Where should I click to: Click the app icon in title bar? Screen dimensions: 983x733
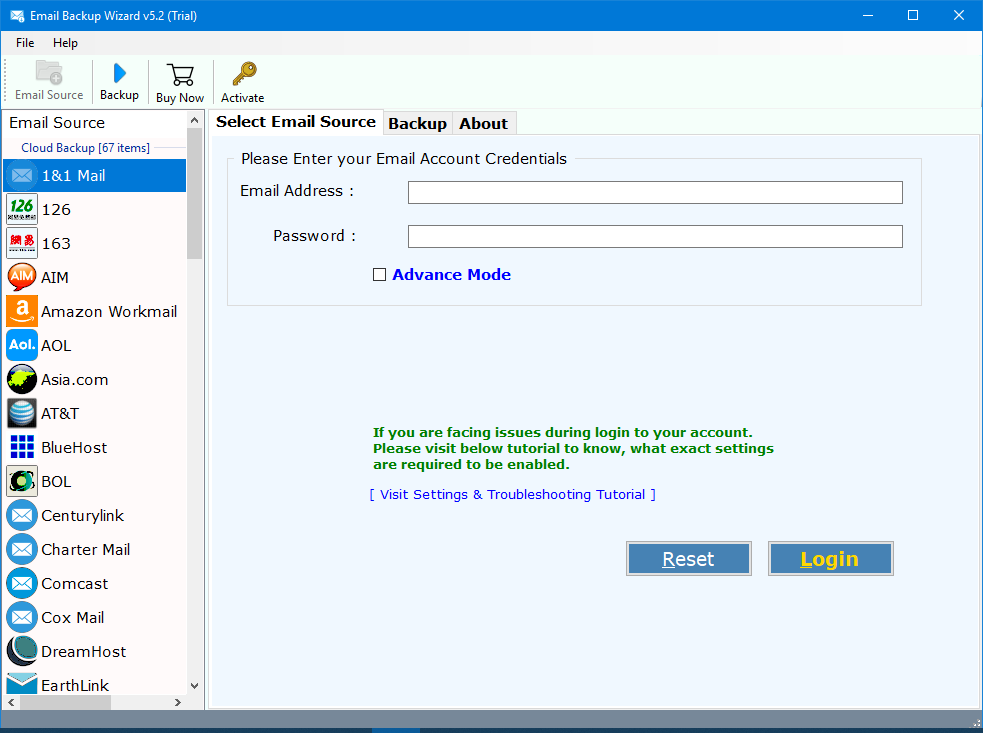tap(17, 16)
